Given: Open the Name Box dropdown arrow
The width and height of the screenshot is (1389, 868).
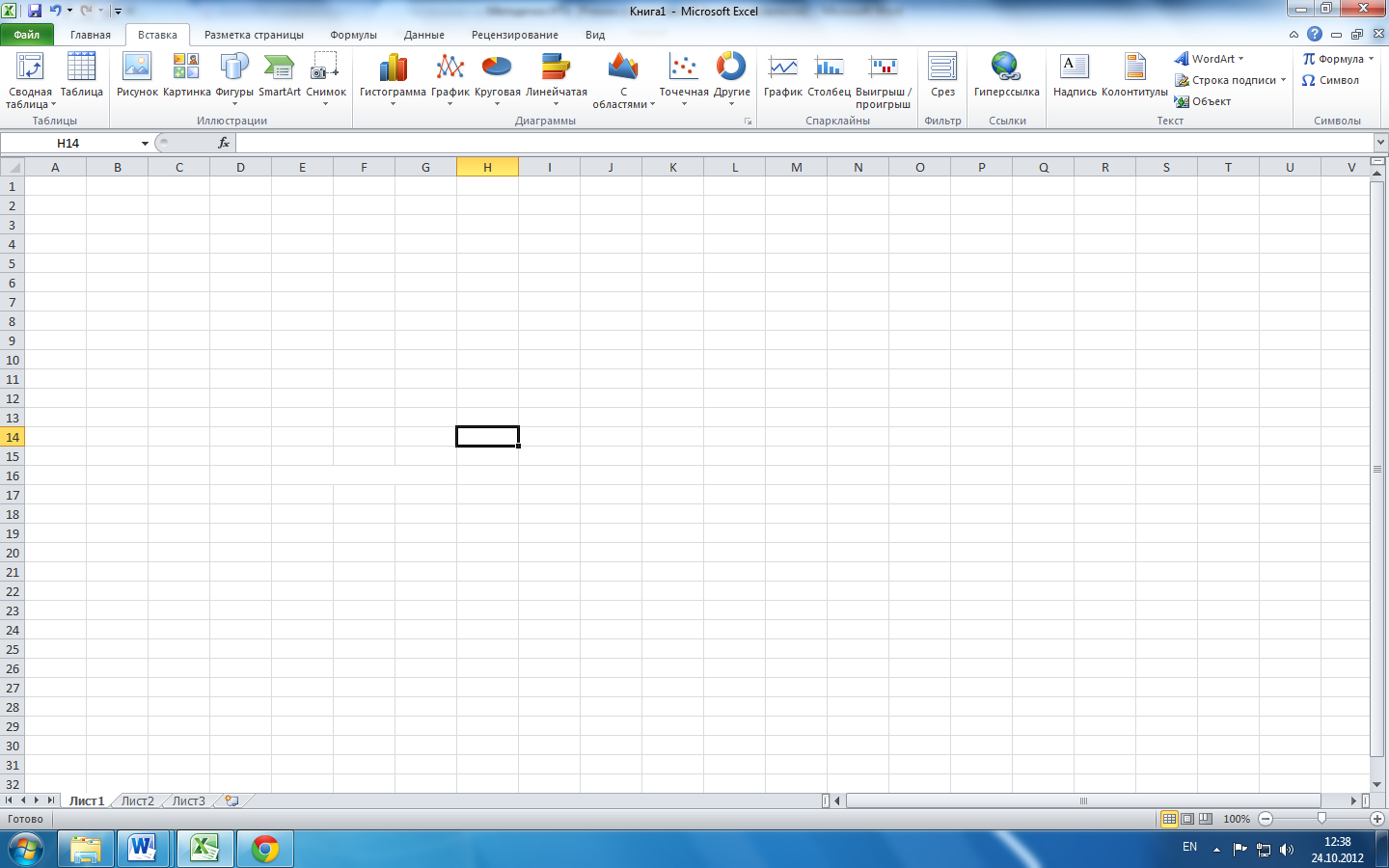Looking at the screenshot, I should click(145, 143).
